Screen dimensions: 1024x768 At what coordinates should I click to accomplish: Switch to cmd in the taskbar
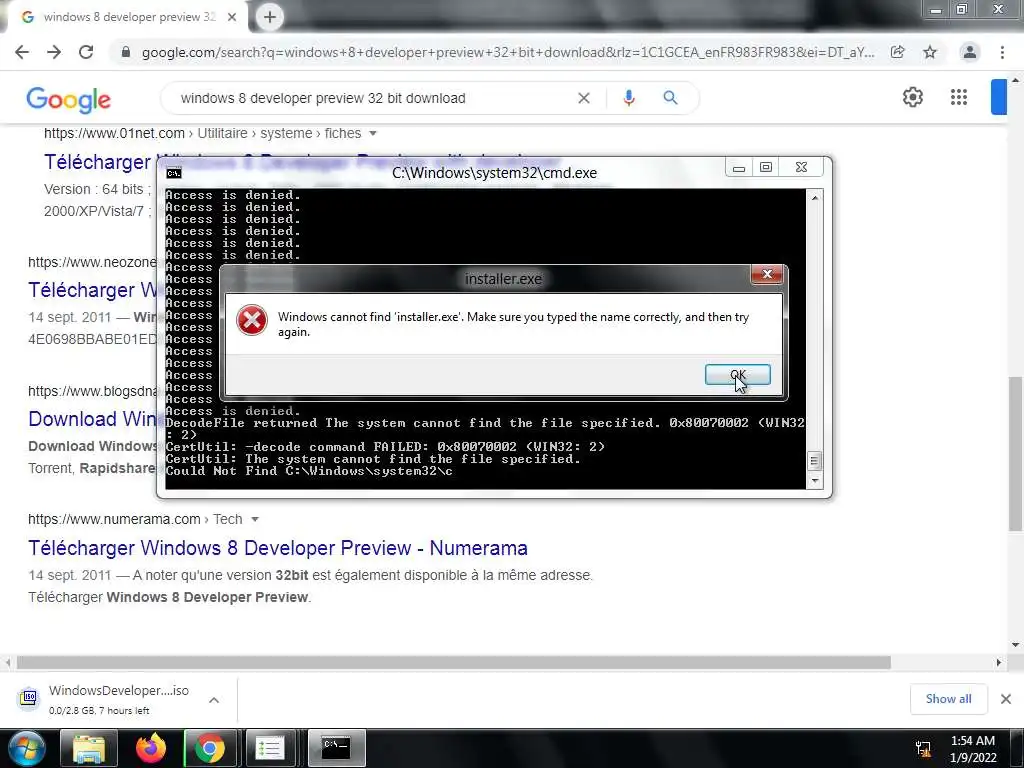336,748
